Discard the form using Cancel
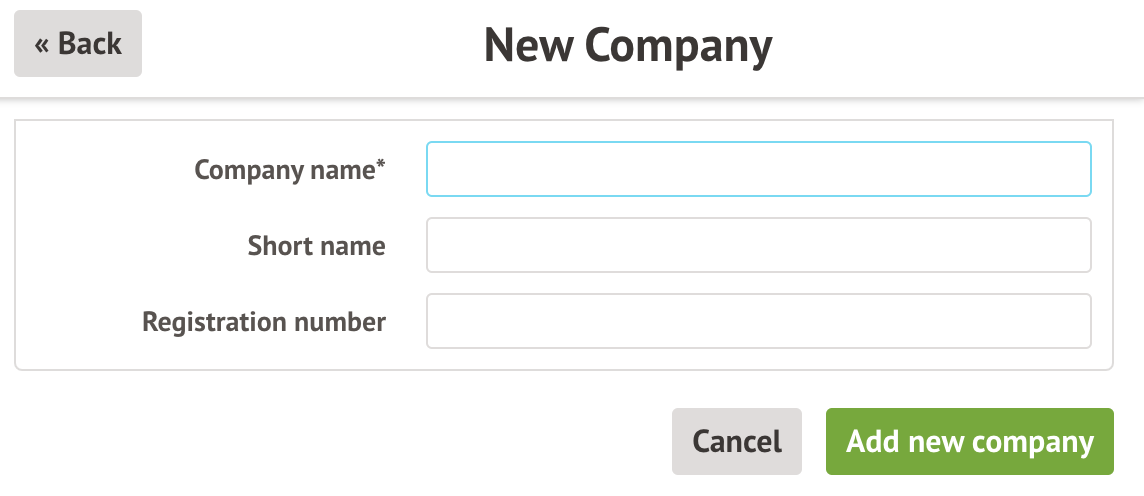Screen dimensions: 1144x496 736,441
